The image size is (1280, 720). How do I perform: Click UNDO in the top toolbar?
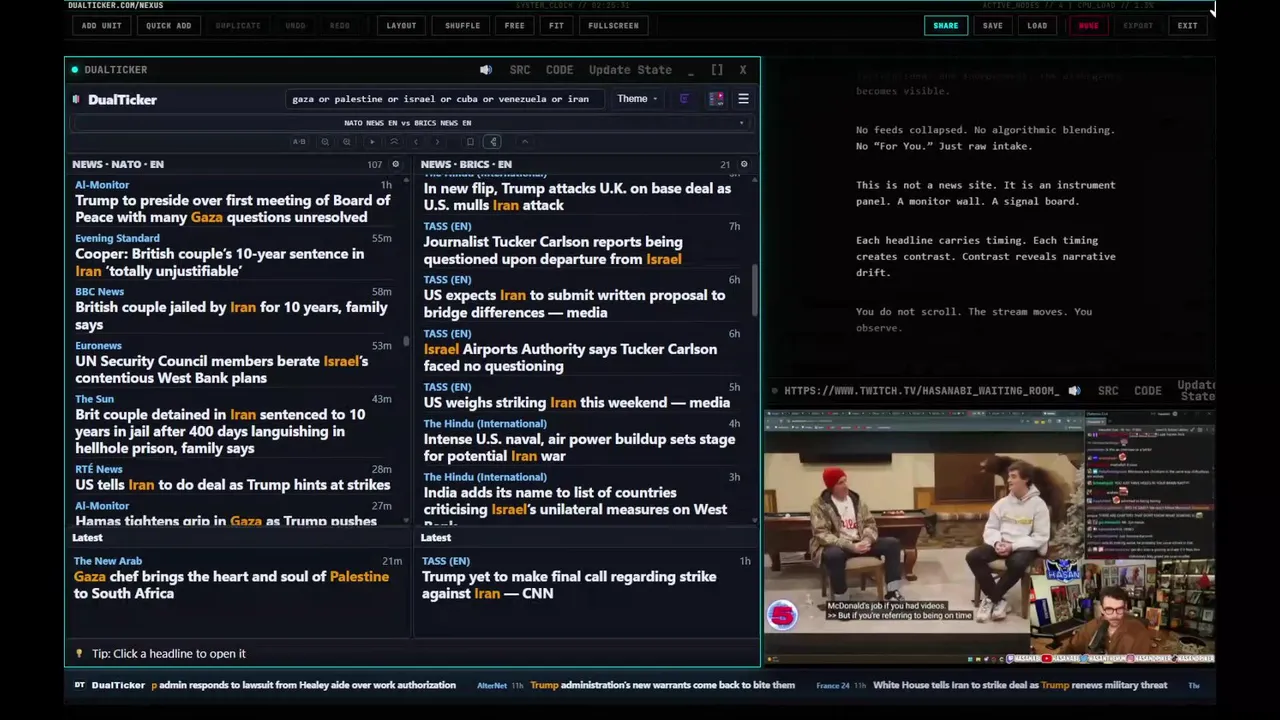[295, 26]
